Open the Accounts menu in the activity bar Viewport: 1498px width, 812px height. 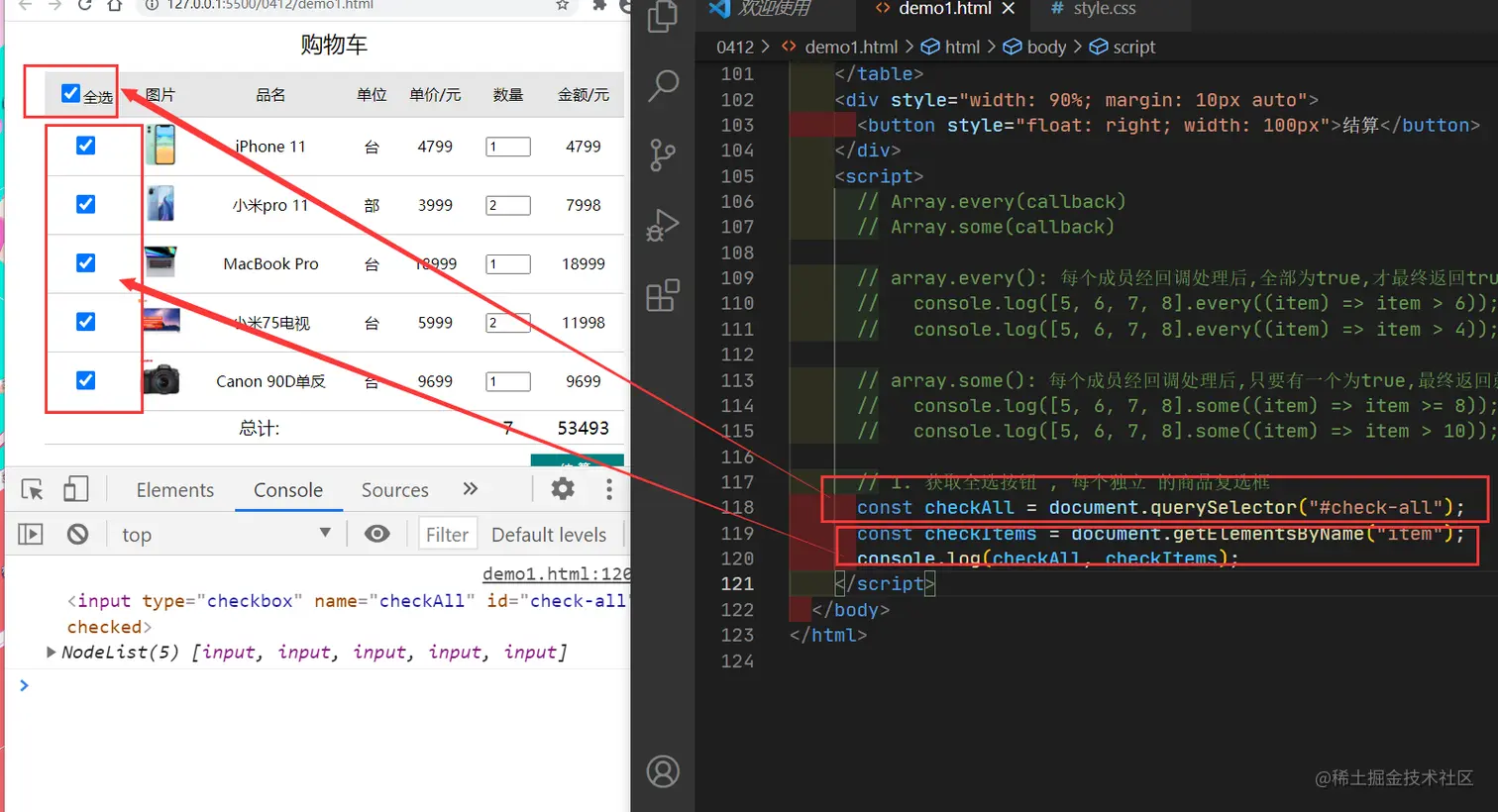click(663, 770)
